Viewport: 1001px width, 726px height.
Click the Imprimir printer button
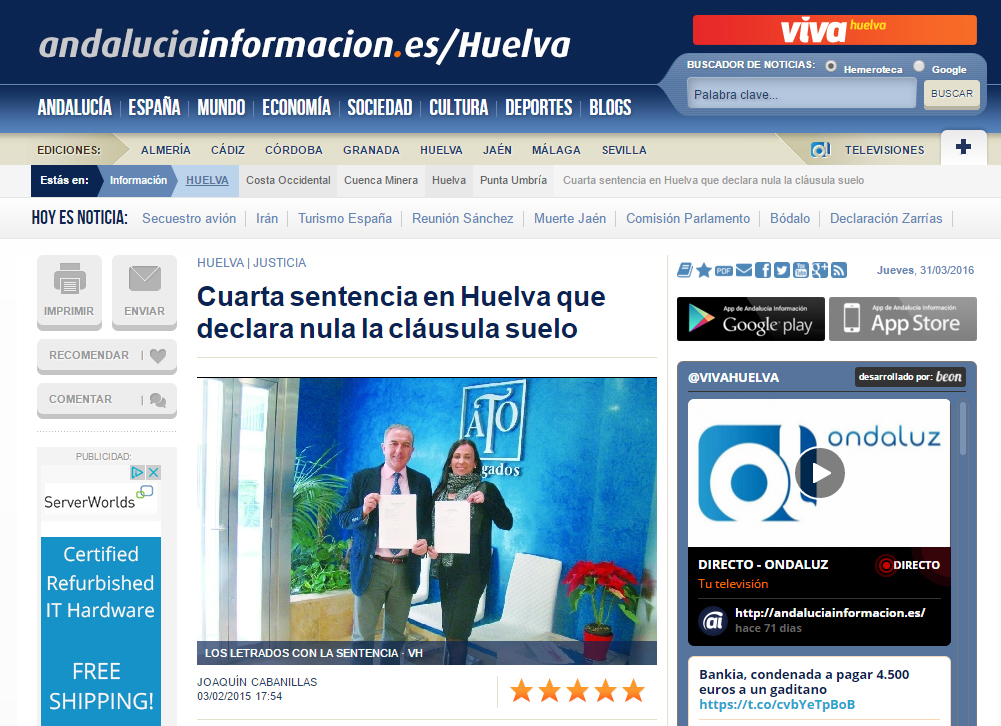coord(69,292)
